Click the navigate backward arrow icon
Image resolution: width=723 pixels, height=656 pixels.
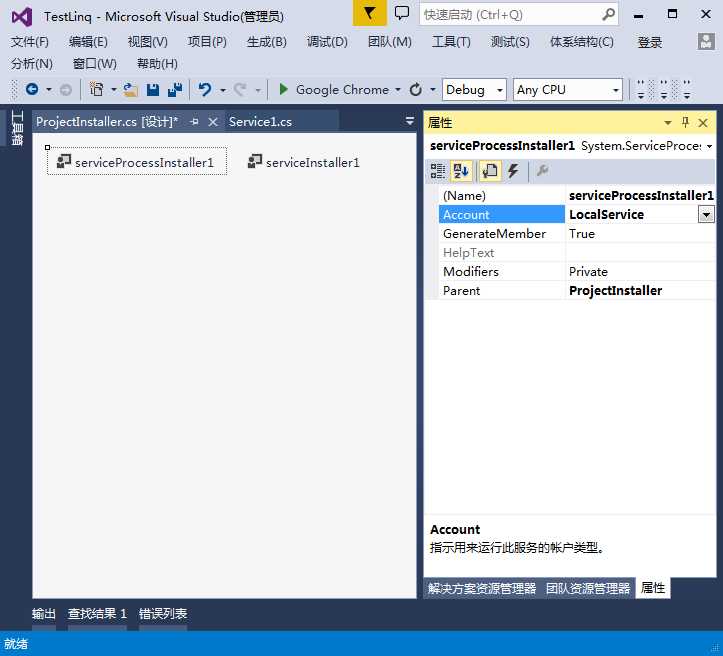click(32, 89)
